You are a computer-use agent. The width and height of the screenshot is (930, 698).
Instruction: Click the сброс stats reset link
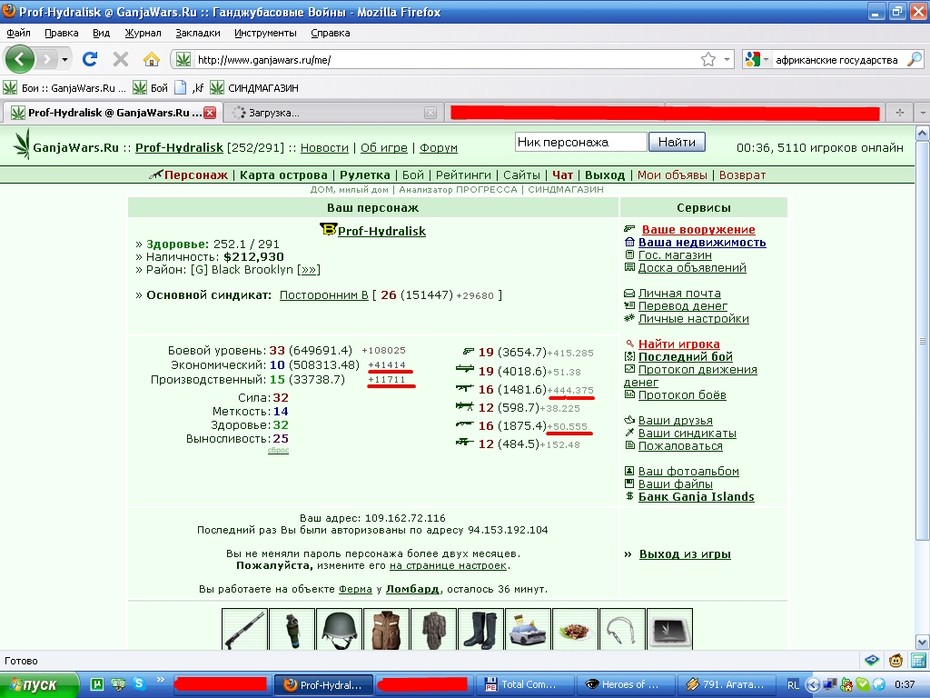pyautogui.click(x=278, y=450)
